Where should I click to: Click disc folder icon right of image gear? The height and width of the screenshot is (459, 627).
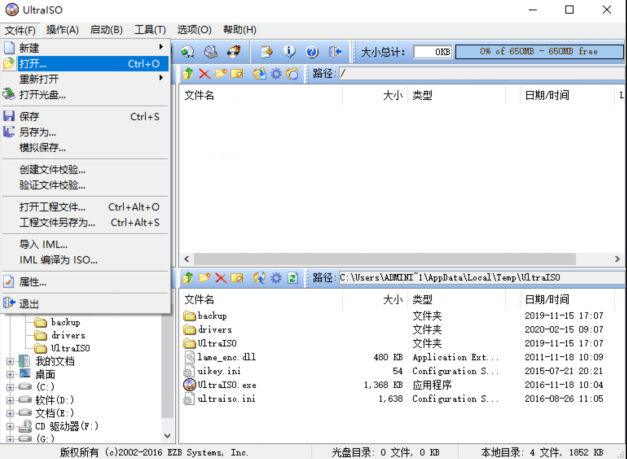coord(292,74)
